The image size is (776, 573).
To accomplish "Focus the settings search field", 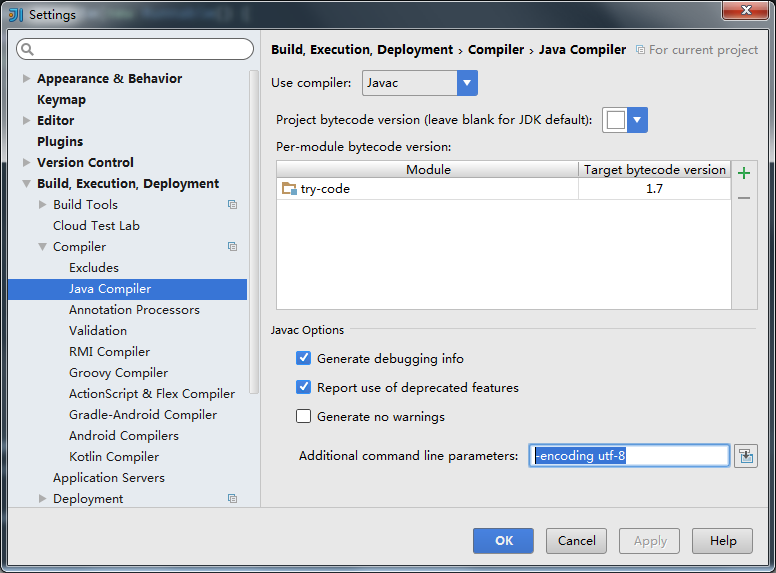I will point(135,49).
